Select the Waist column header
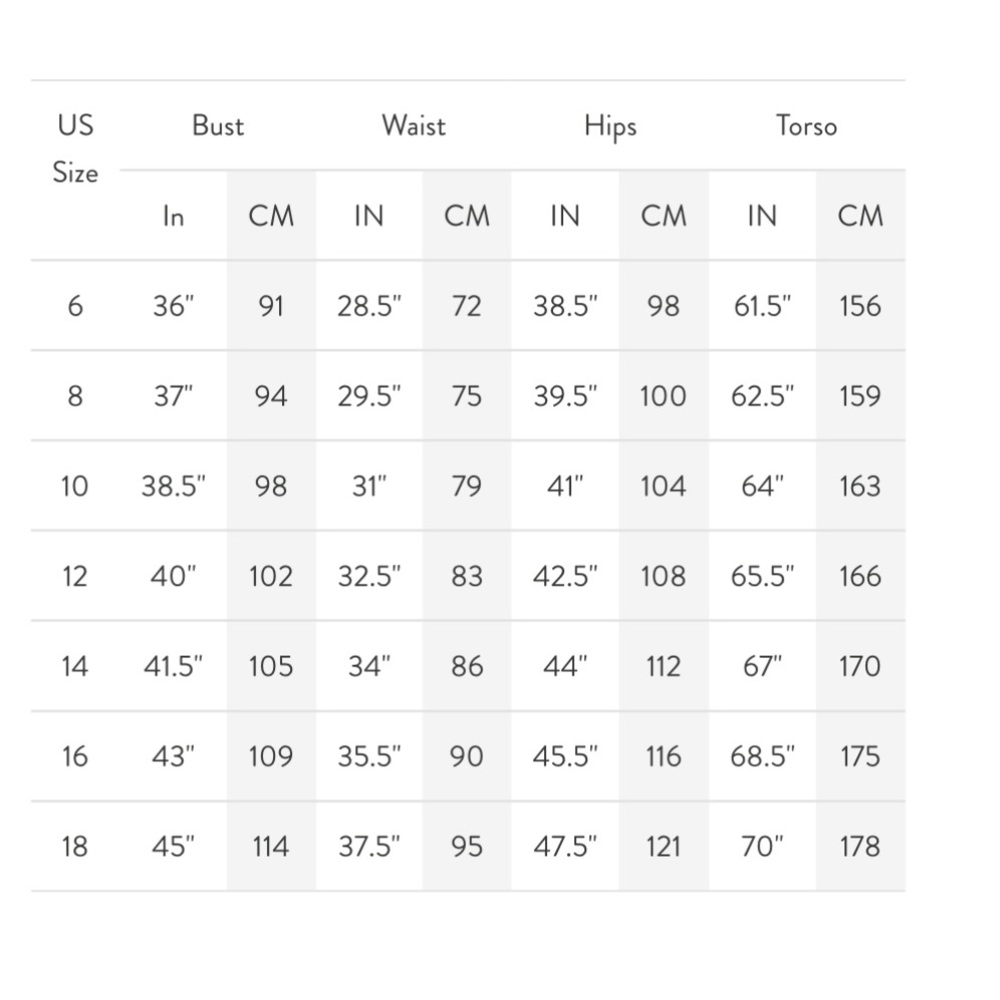This screenshot has width=1000, height=1000. pyautogui.click(x=413, y=126)
